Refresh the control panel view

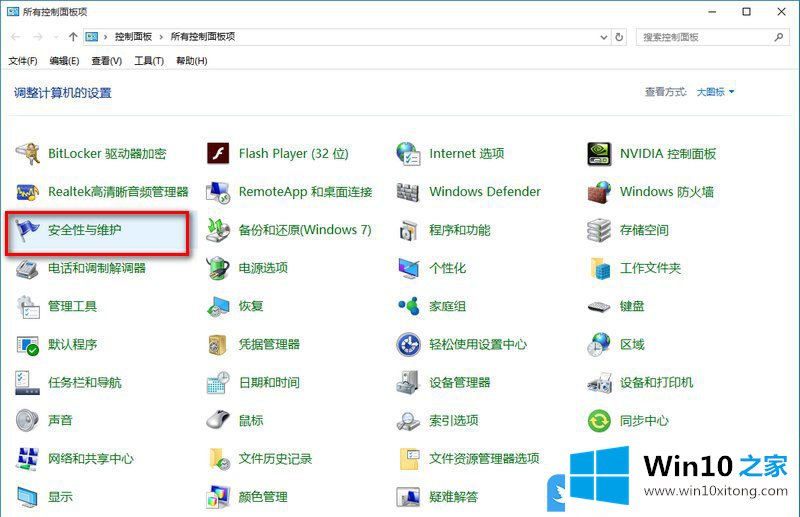(x=619, y=37)
